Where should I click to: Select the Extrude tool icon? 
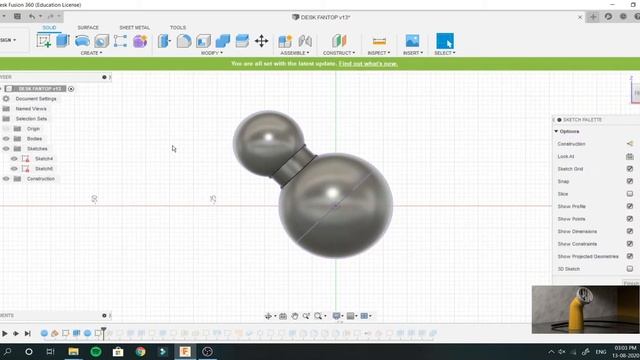pyautogui.click(x=63, y=41)
